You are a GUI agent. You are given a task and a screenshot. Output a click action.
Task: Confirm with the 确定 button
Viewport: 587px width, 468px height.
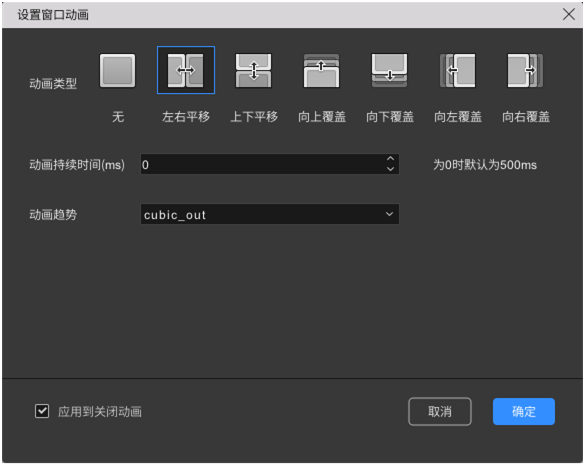click(x=524, y=412)
